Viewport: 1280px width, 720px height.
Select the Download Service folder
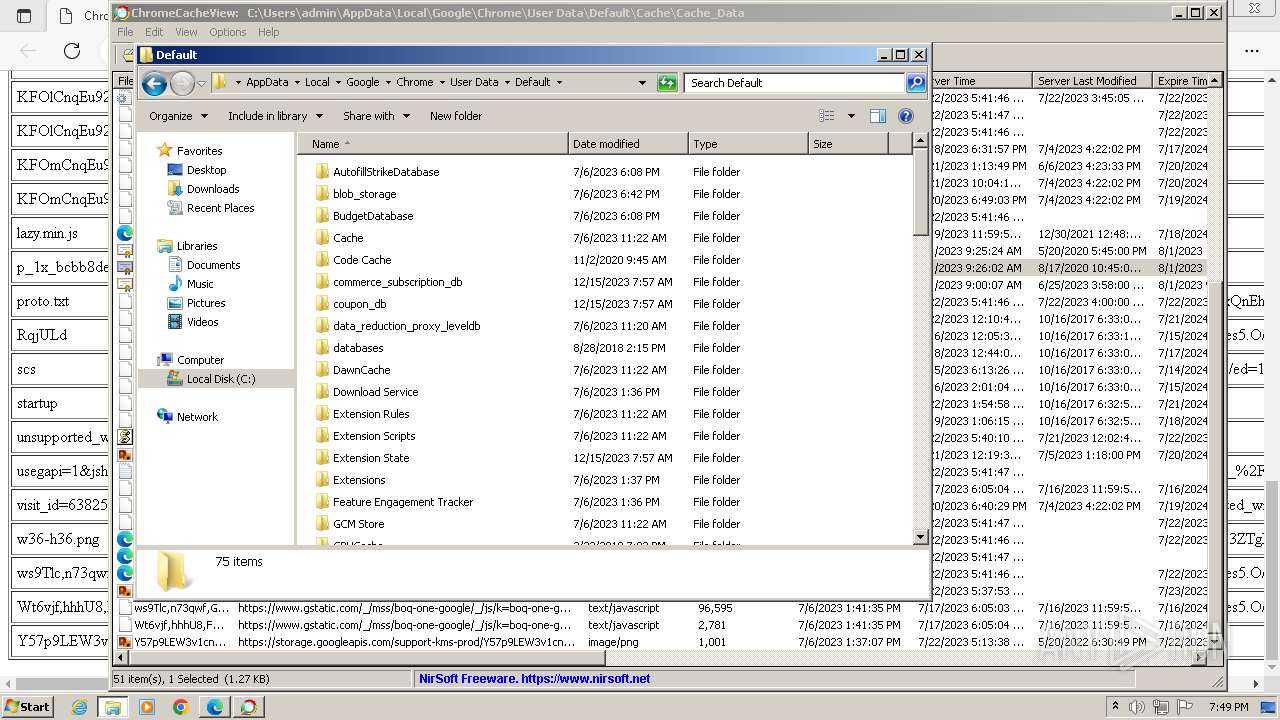375,392
